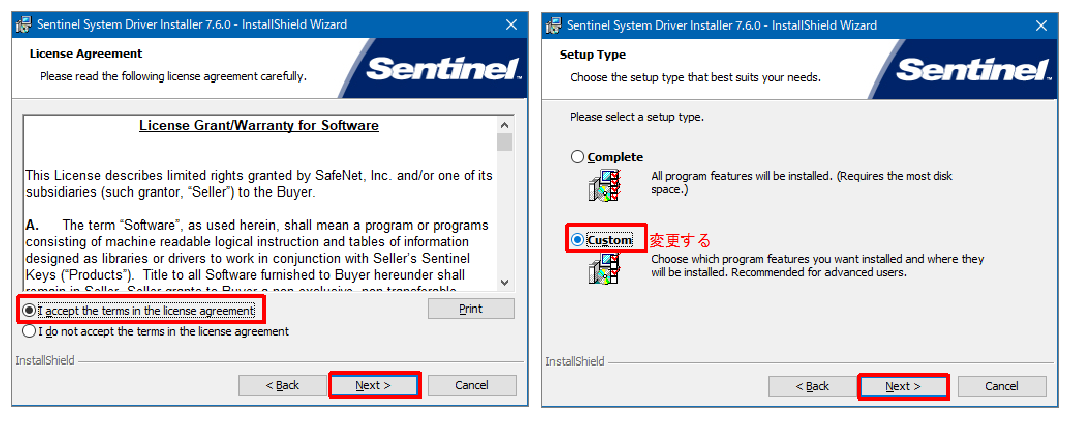Click the Custom setup type installer icon
This screenshot has width=1072, height=423.
click(604, 268)
